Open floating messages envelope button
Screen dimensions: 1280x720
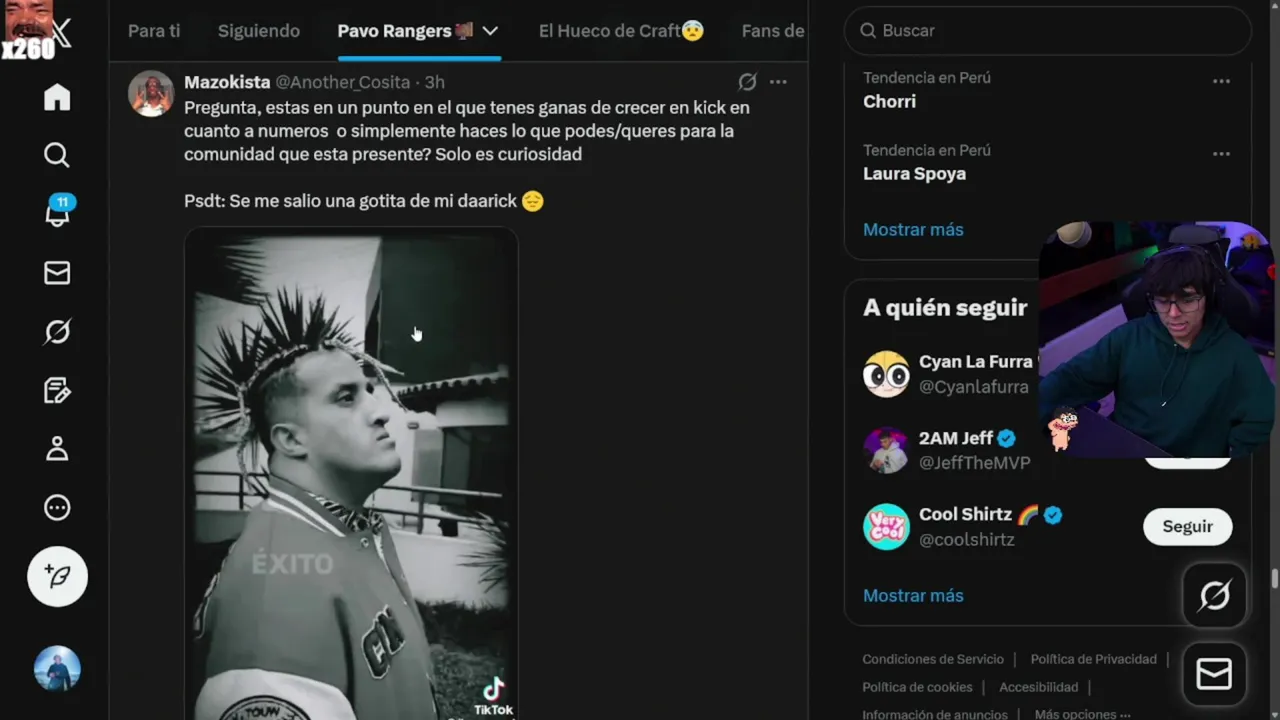(1214, 674)
